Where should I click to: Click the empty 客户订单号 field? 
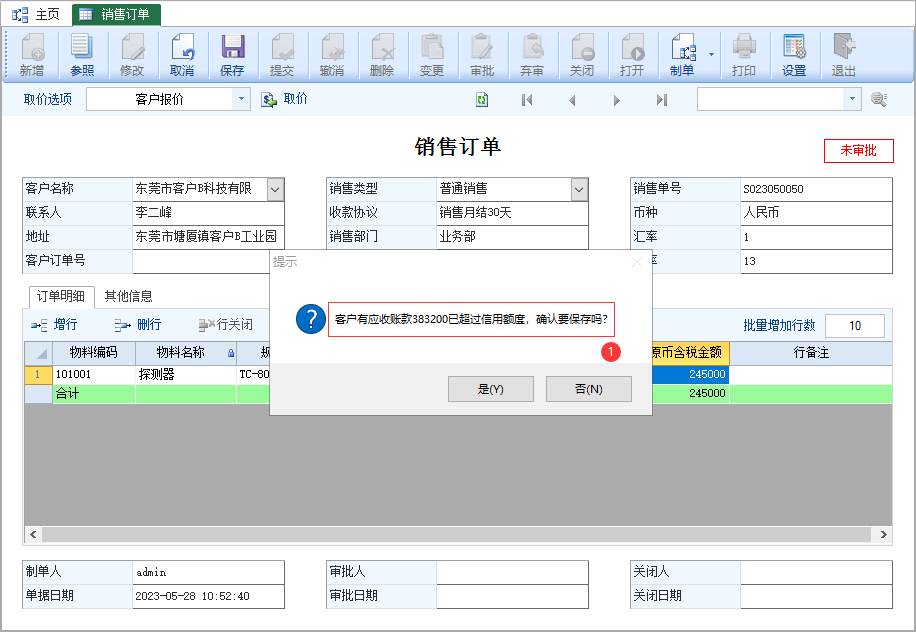point(201,261)
